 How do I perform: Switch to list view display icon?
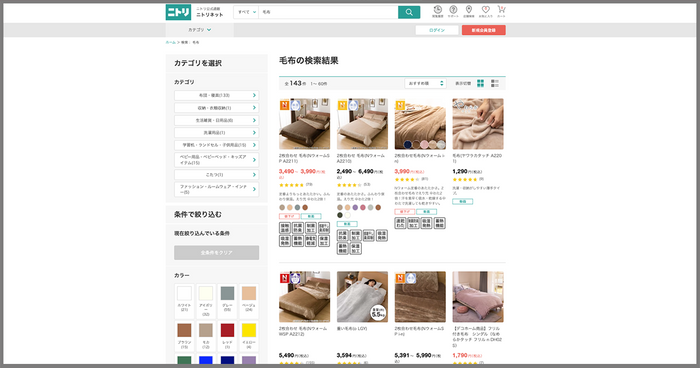495,84
